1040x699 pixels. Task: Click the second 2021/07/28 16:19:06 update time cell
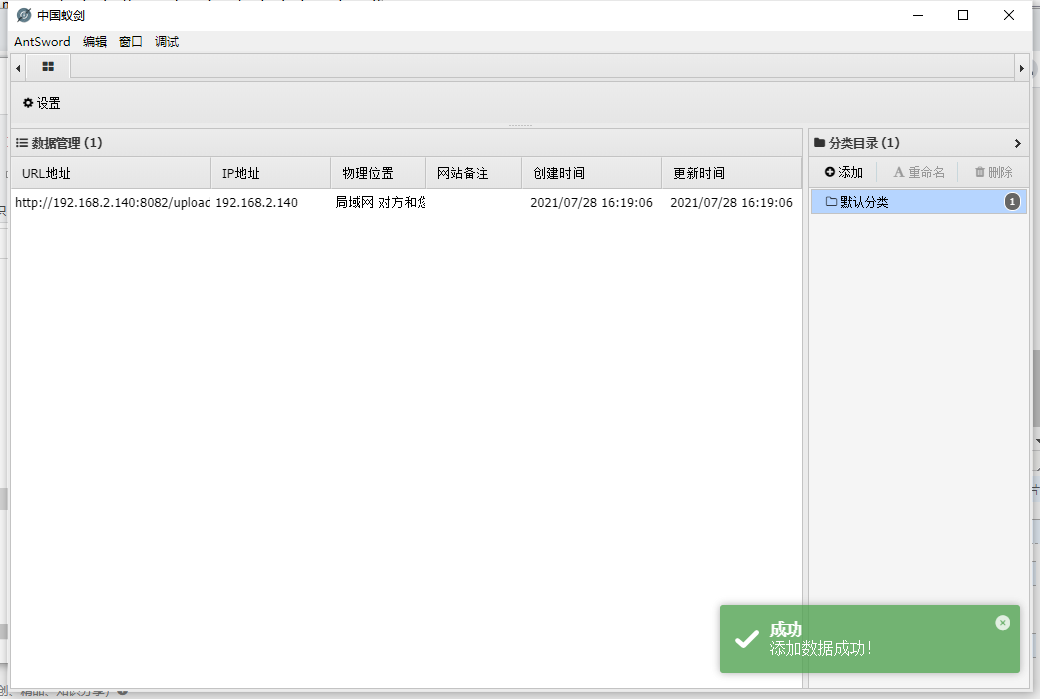(732, 202)
